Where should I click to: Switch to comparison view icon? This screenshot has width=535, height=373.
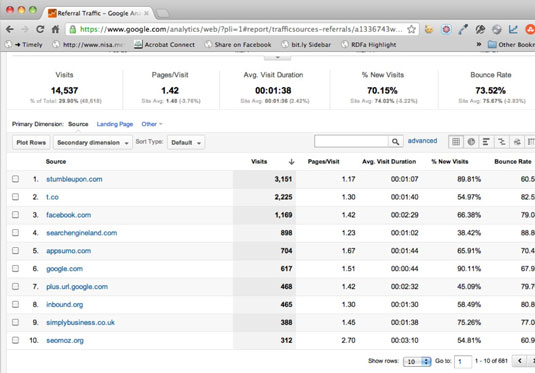pyautogui.click(x=502, y=142)
